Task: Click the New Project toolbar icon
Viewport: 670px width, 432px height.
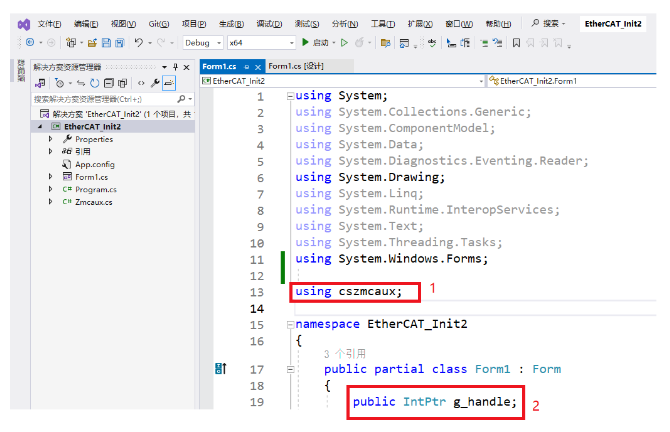Action: pyautogui.click(x=71, y=43)
